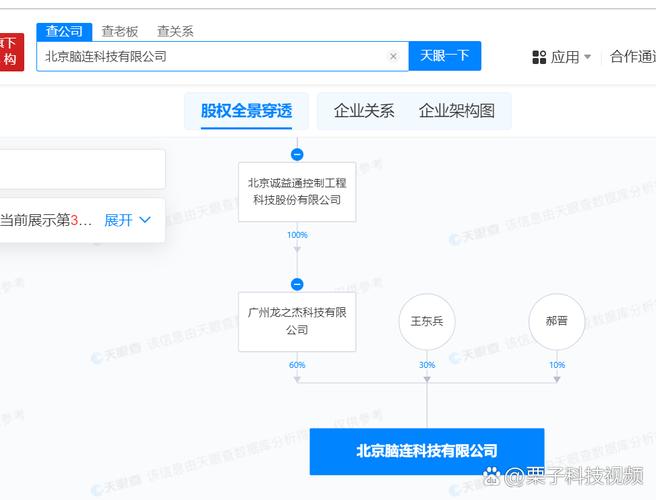Clear the search box with the X icon
656x500 pixels.
(393, 56)
